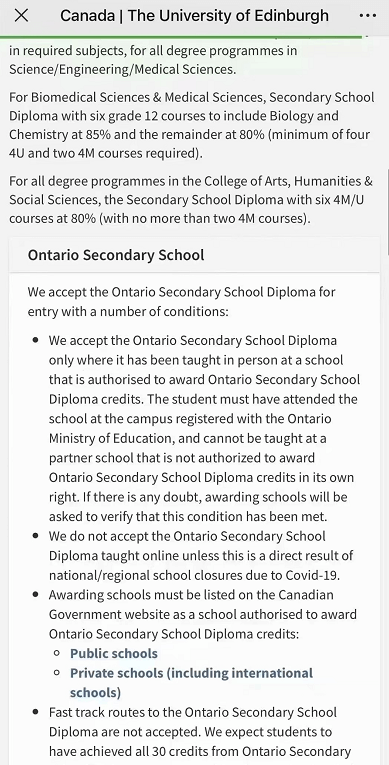Select the Biomedical Sciences & Medical Sciences paragraph

click(x=191, y=125)
